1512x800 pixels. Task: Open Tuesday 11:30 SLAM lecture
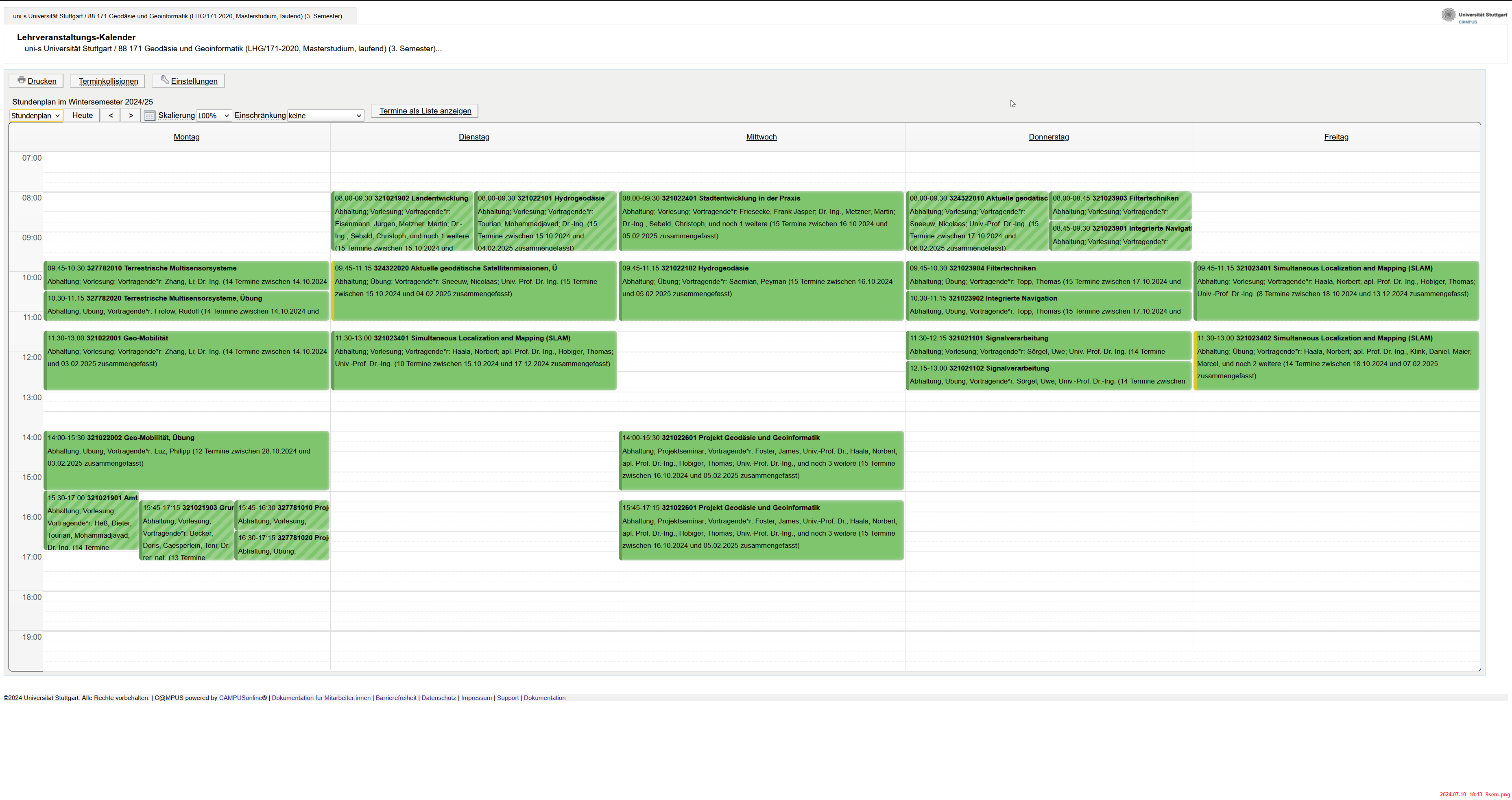(x=474, y=360)
